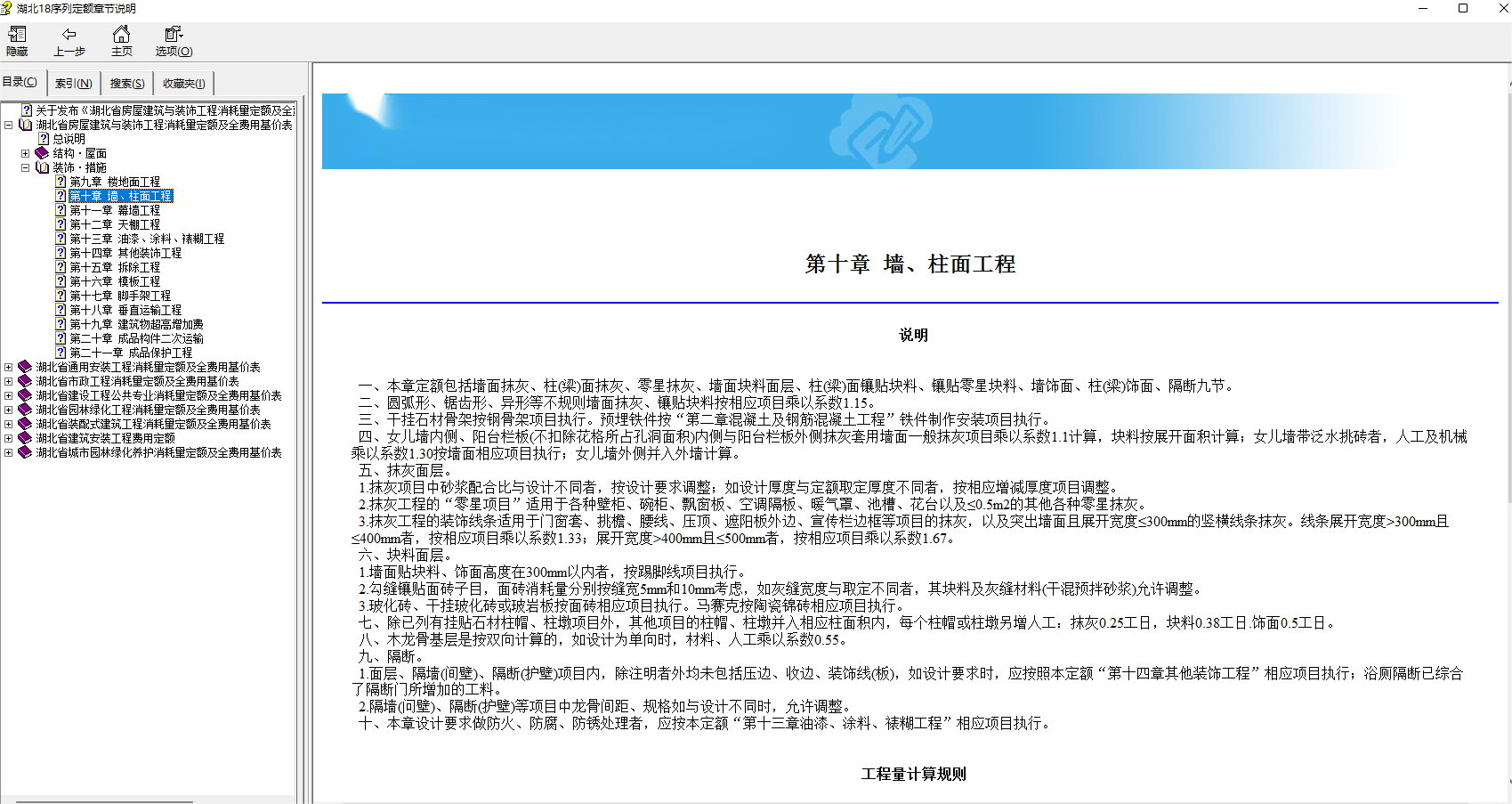Open 第十二章 天棚工程 topic
Image resolution: width=1512 pixels, height=804 pixels.
pyautogui.click(x=115, y=224)
